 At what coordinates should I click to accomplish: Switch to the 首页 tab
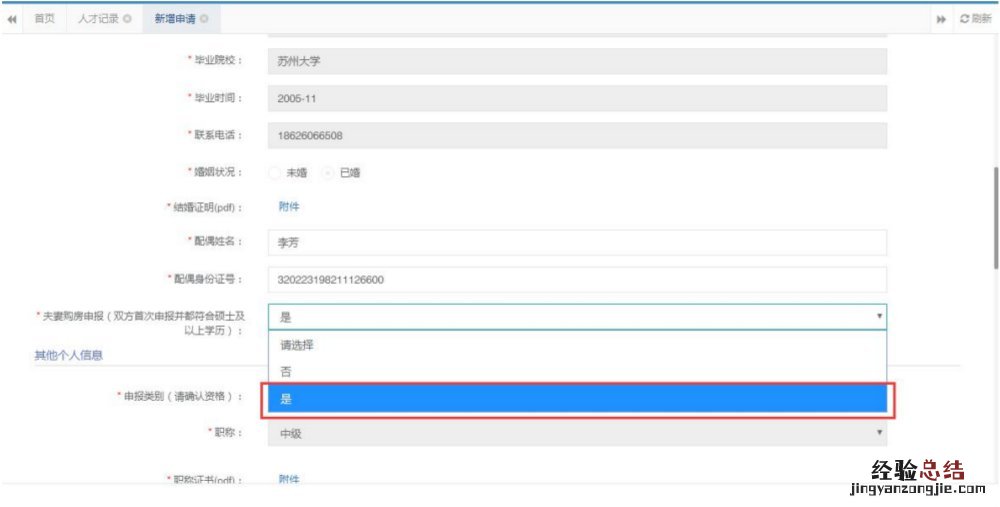click(45, 19)
